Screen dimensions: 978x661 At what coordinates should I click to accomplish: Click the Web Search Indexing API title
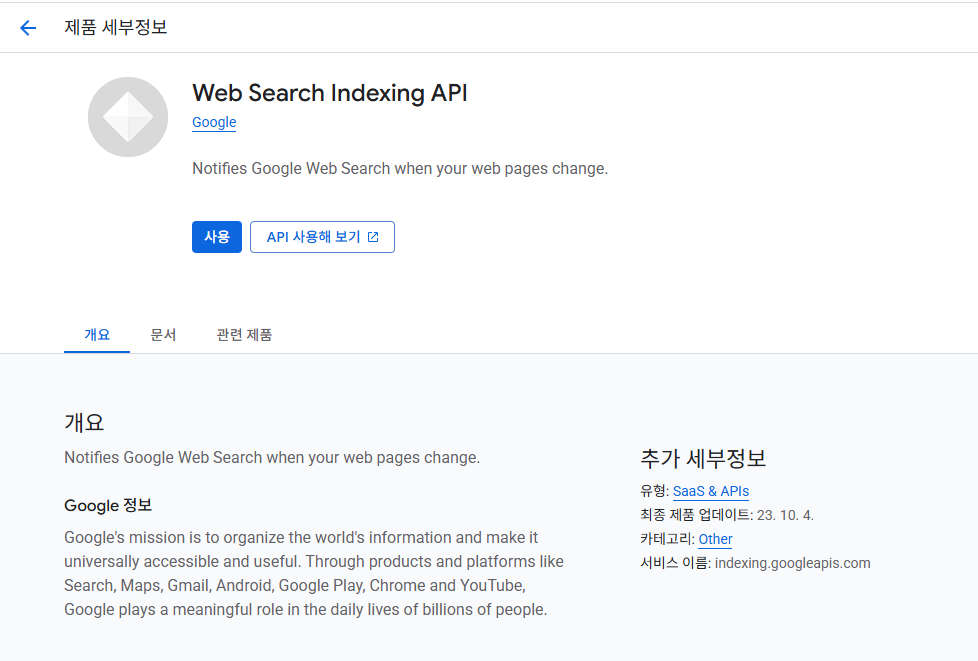(329, 93)
